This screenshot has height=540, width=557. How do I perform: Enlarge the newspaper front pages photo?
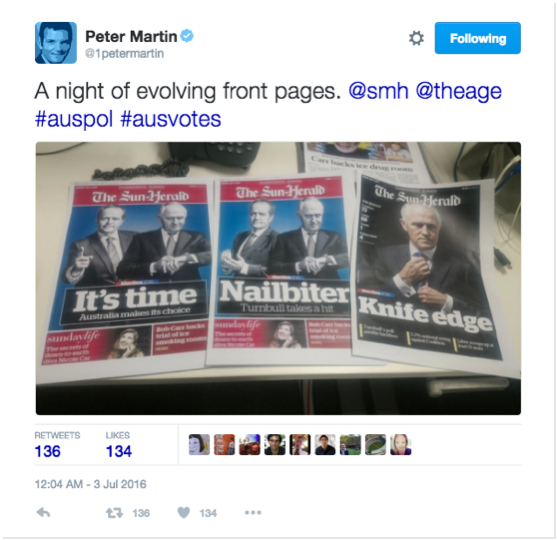point(278,278)
